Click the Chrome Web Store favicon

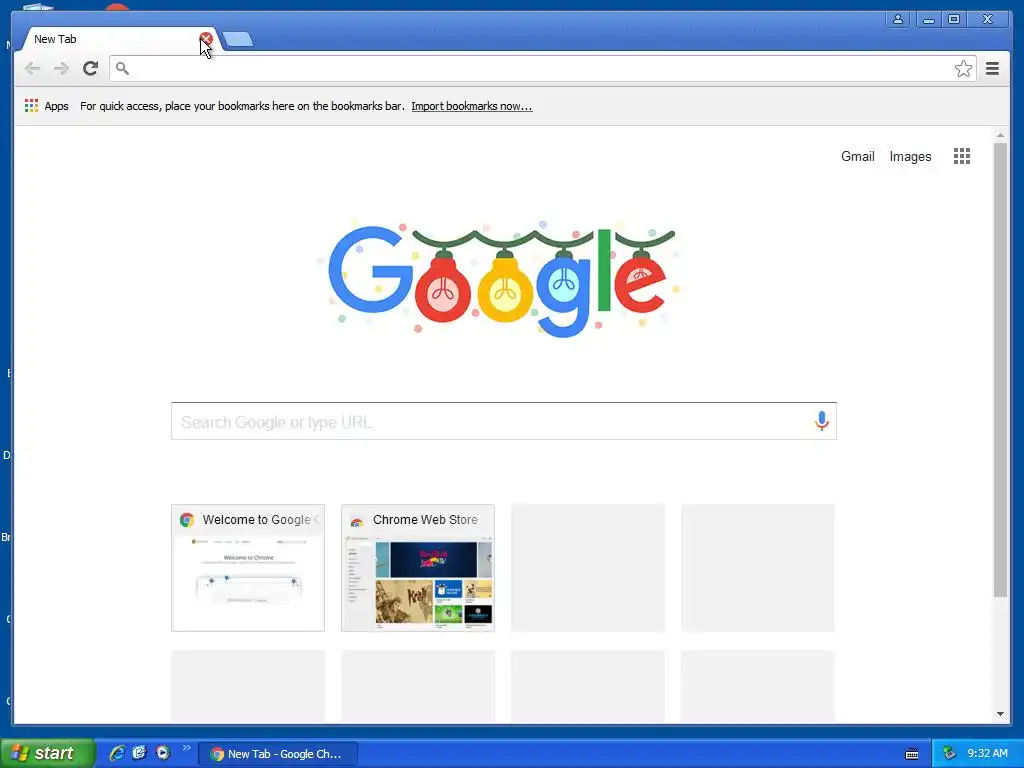pos(357,520)
